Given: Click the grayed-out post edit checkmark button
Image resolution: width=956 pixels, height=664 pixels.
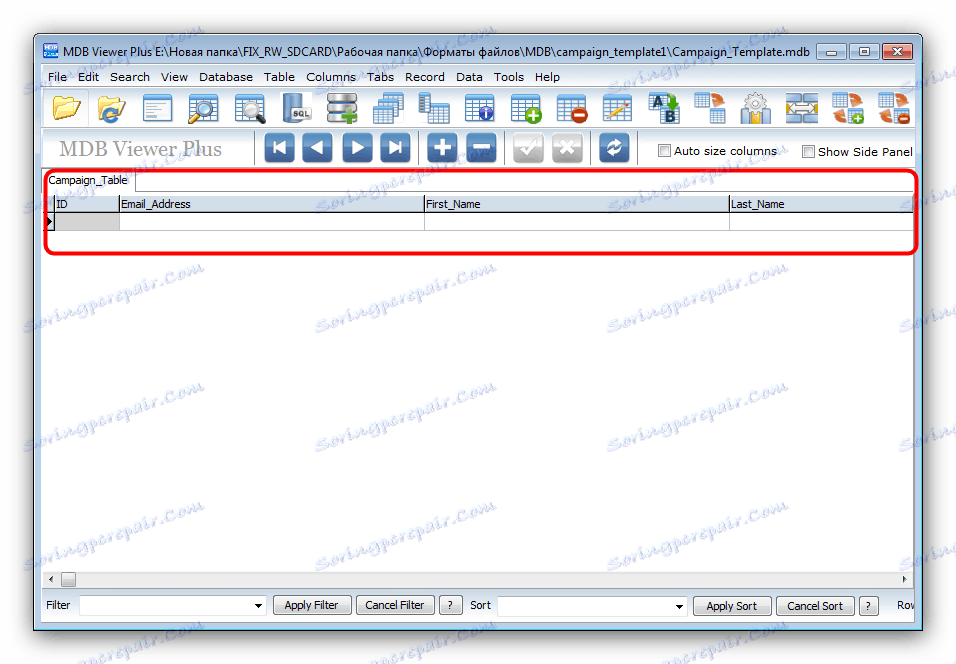Looking at the screenshot, I should [x=528, y=148].
